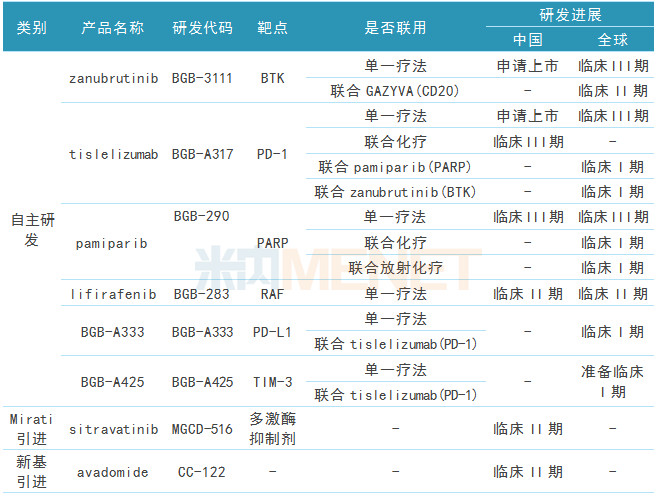
Task: Select the 产品名称 column header
Action: coord(109,27)
